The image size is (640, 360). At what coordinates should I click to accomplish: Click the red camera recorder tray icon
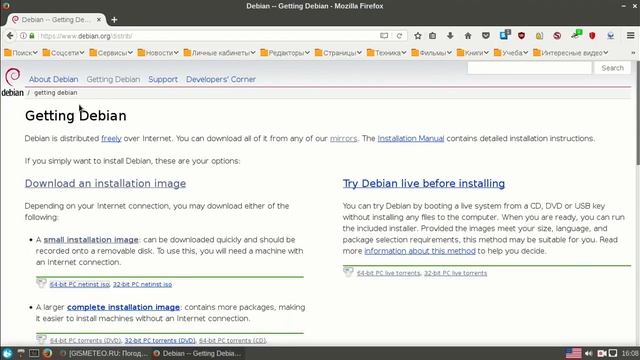[602, 353]
